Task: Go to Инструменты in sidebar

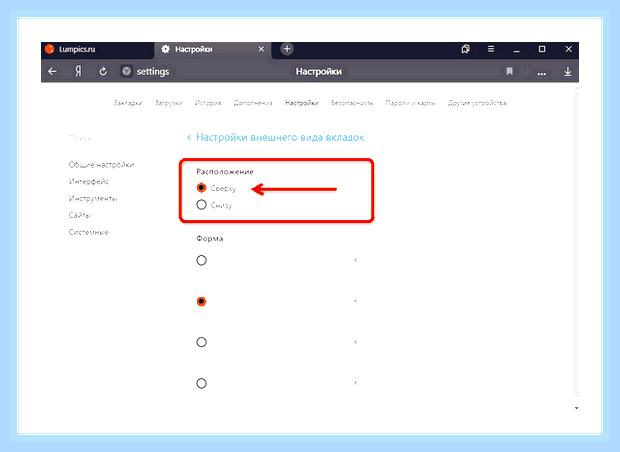Action: coord(93,198)
